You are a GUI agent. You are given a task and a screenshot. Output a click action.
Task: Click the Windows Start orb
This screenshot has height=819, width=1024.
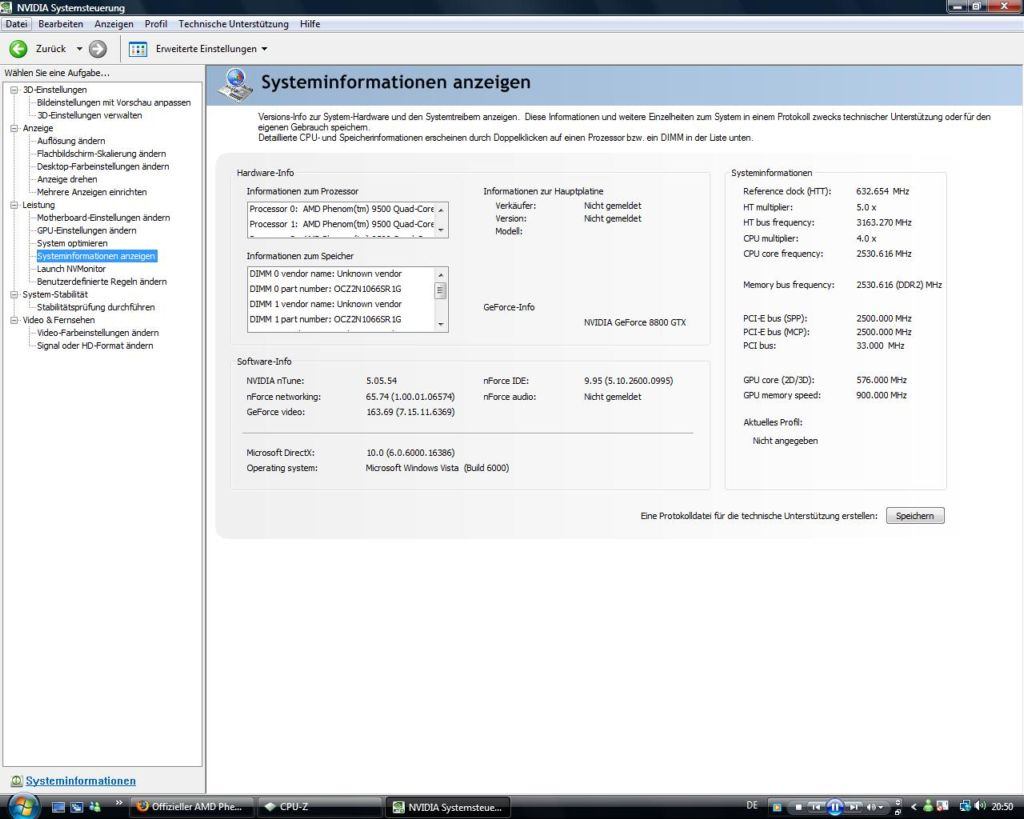pos(24,806)
